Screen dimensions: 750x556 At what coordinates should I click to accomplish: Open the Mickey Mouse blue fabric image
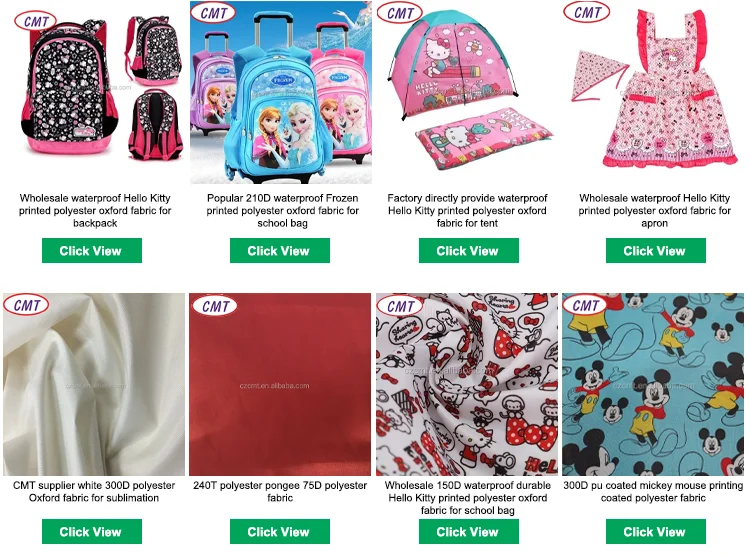pyautogui.click(x=653, y=384)
